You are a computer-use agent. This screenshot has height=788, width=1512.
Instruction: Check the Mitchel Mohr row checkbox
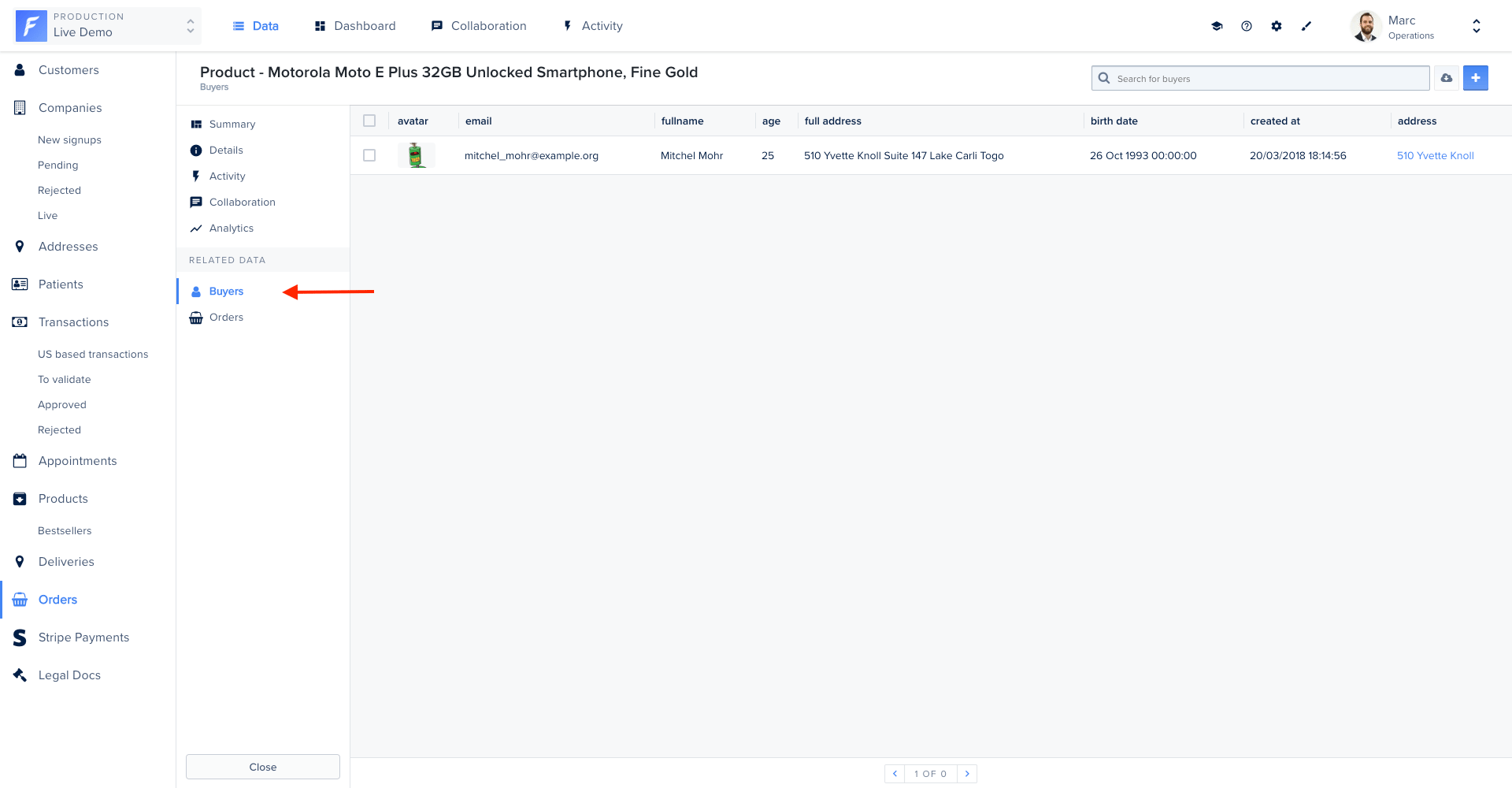[x=369, y=155]
